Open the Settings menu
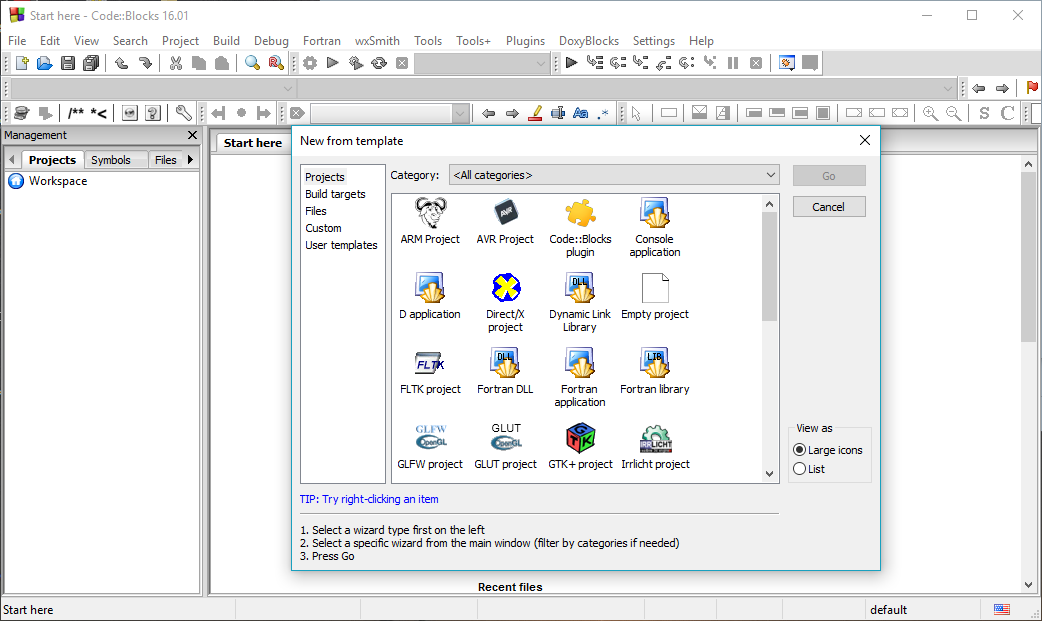This screenshot has height=621, width=1042. pos(653,41)
